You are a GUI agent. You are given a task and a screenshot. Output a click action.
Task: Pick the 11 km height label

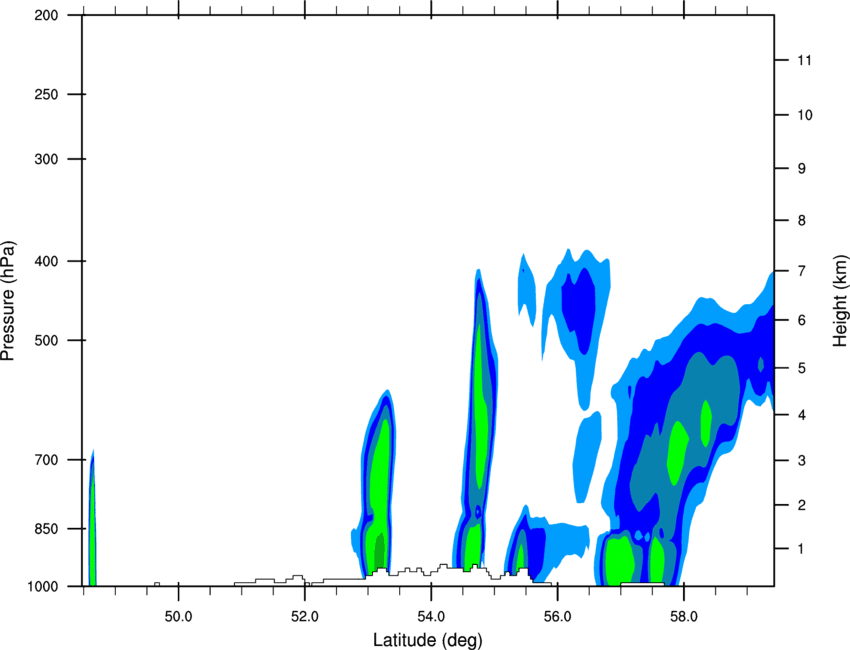(805, 60)
